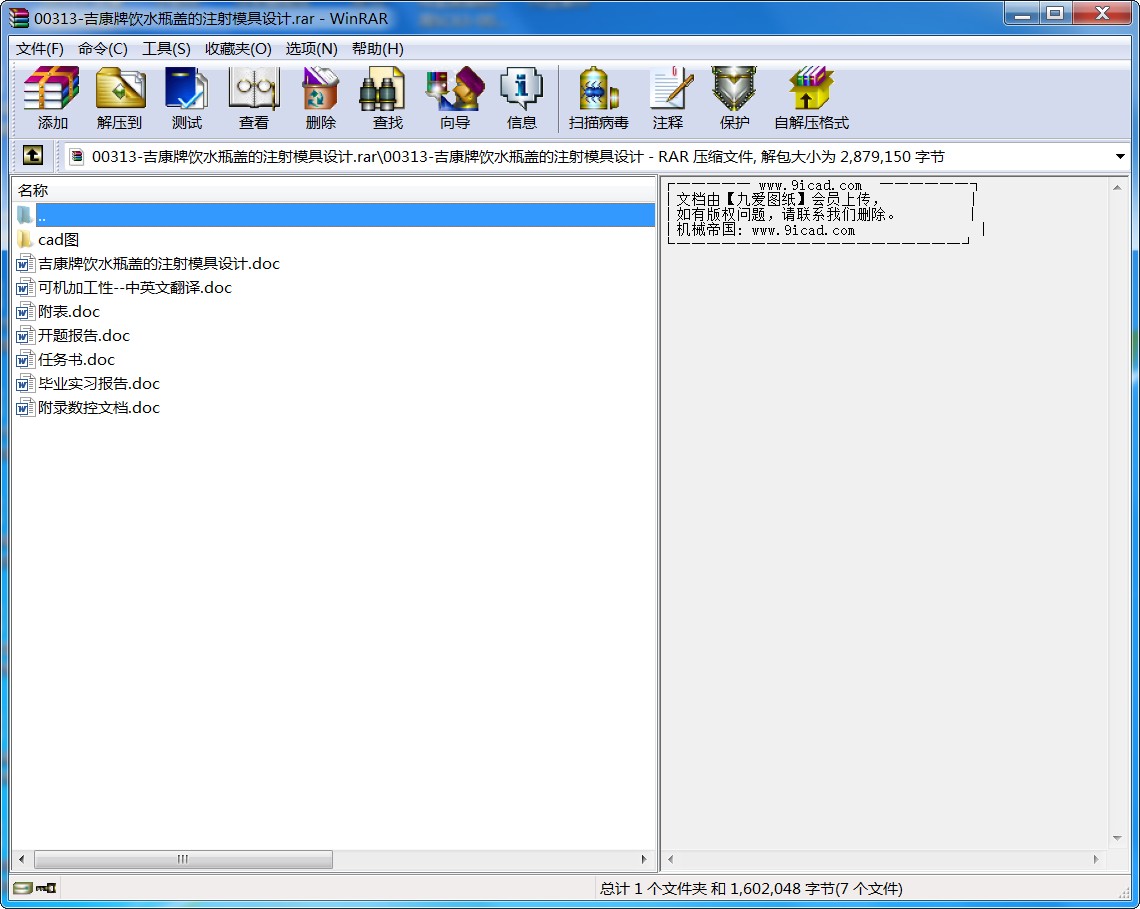Click file list scroll-right arrow

pyautogui.click(x=644, y=859)
